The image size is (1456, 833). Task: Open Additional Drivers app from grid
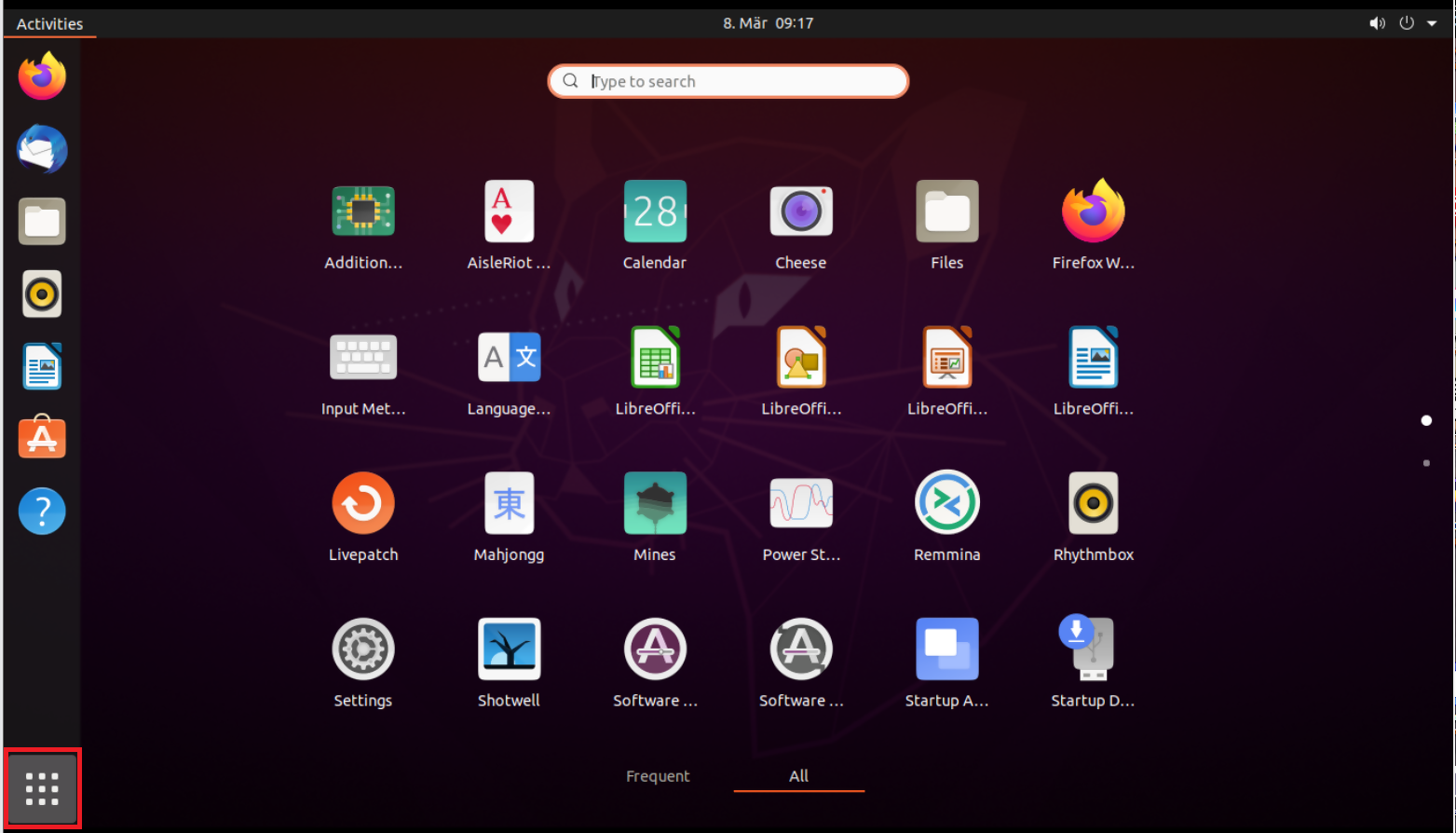[363, 212]
